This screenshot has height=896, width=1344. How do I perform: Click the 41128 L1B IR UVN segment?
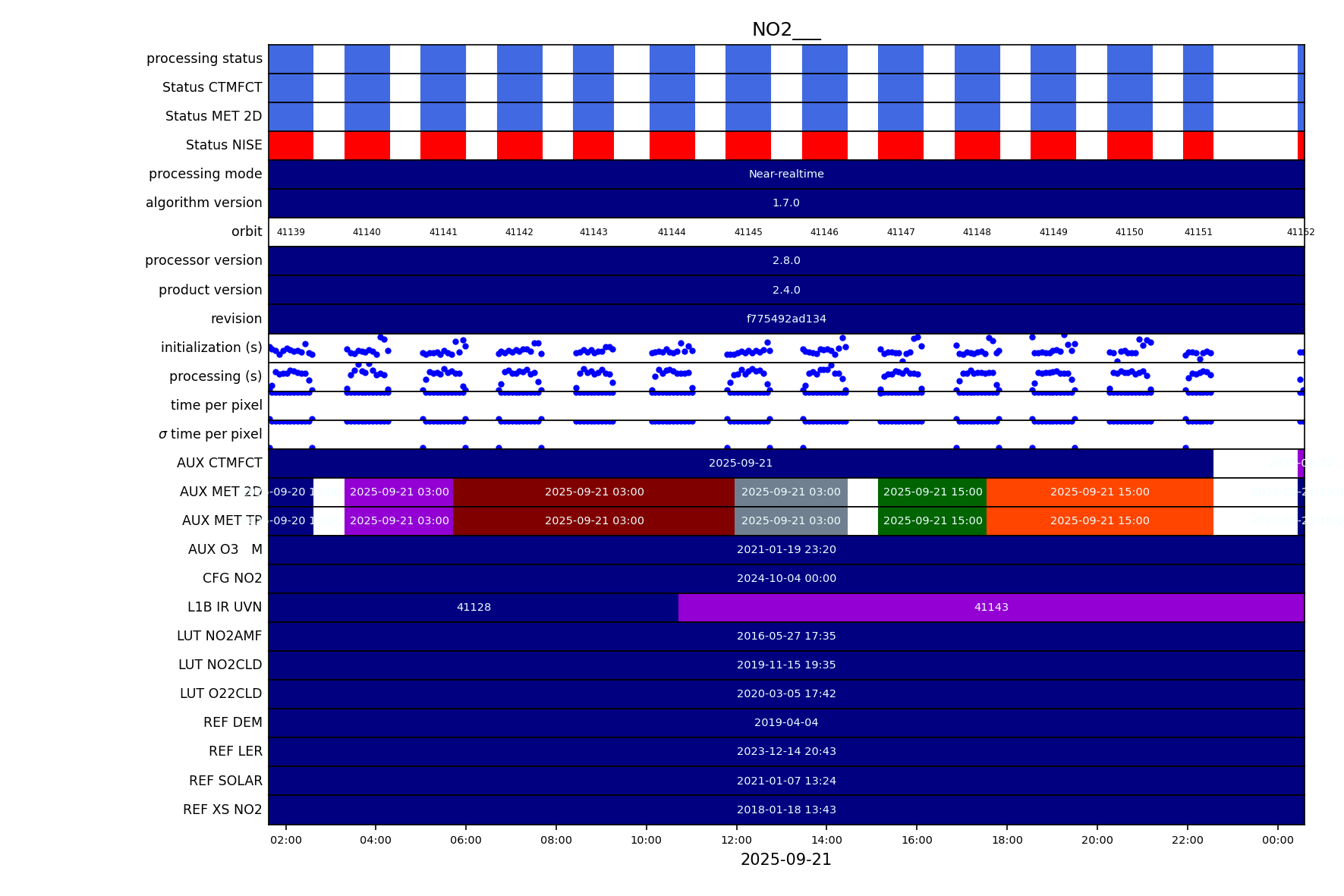pos(474,608)
